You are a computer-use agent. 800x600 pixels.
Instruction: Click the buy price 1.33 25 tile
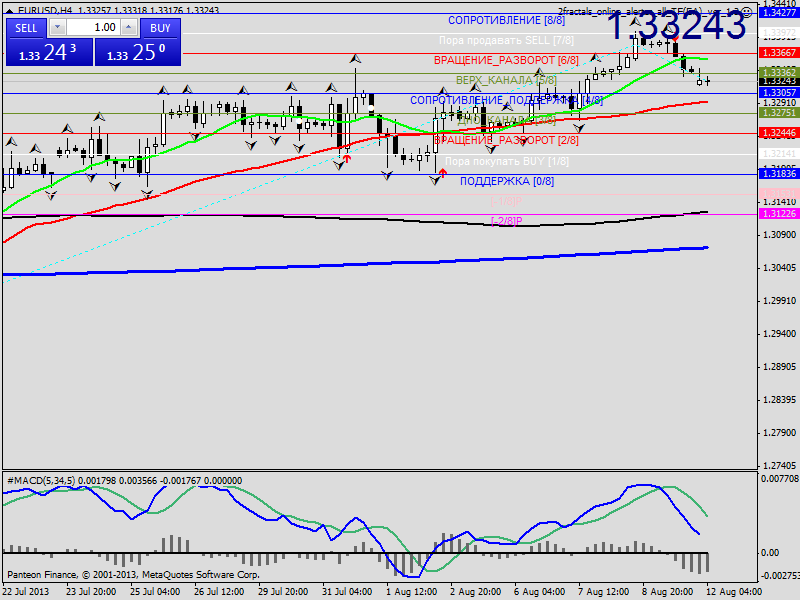[136, 53]
